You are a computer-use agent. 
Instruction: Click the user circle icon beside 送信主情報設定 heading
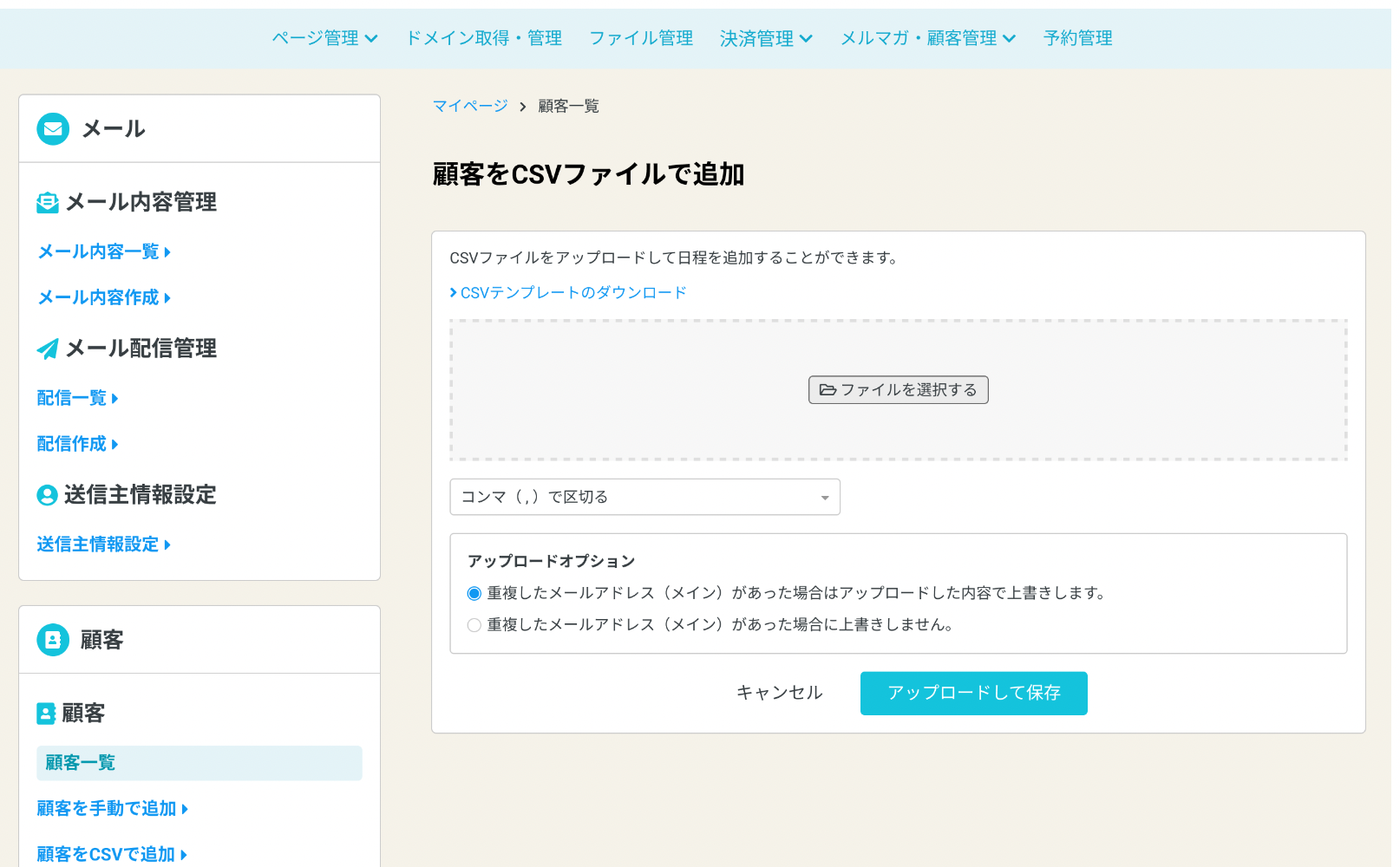(47, 495)
